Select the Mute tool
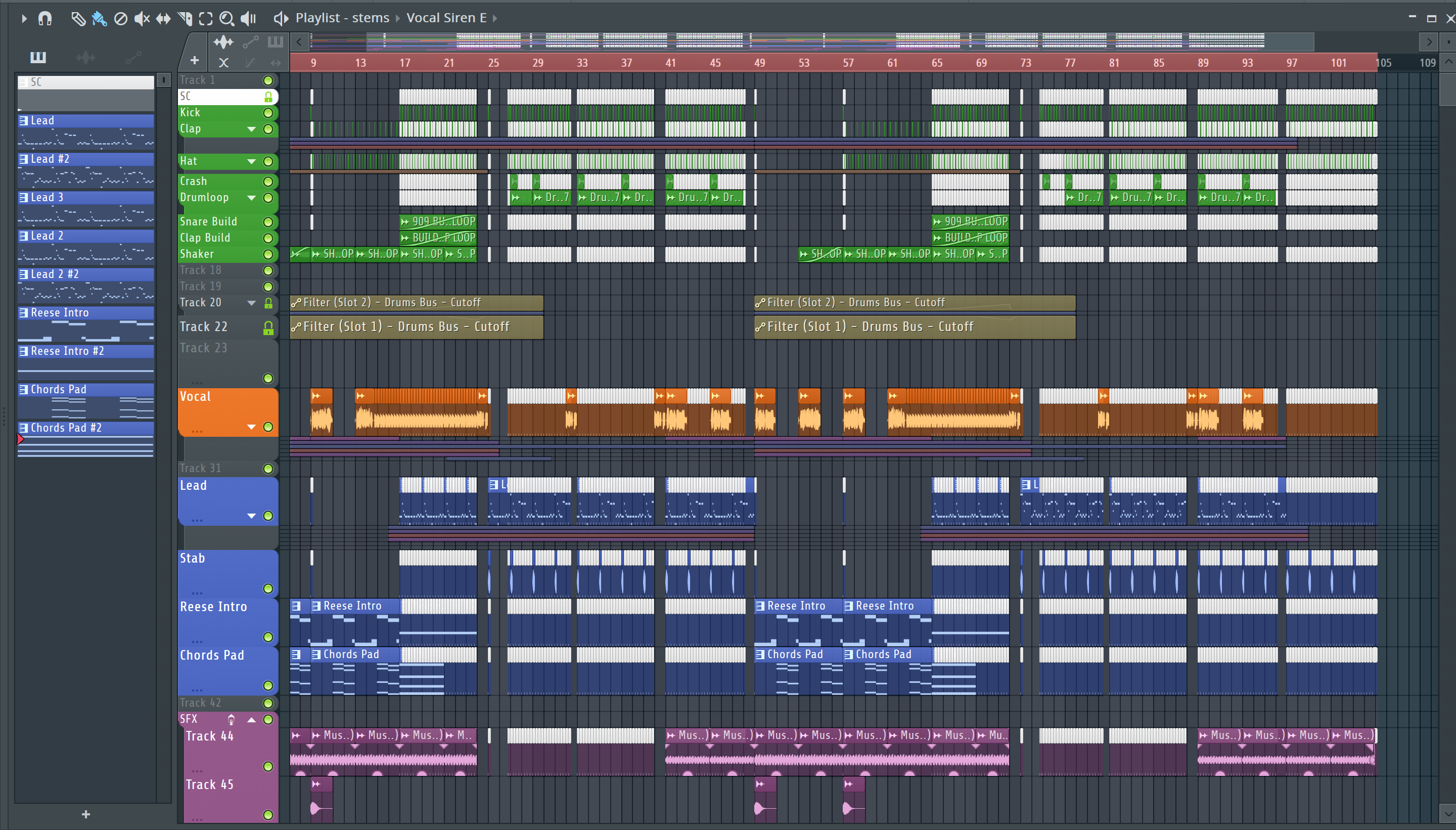Viewport: 1456px width, 830px height. [x=142, y=19]
